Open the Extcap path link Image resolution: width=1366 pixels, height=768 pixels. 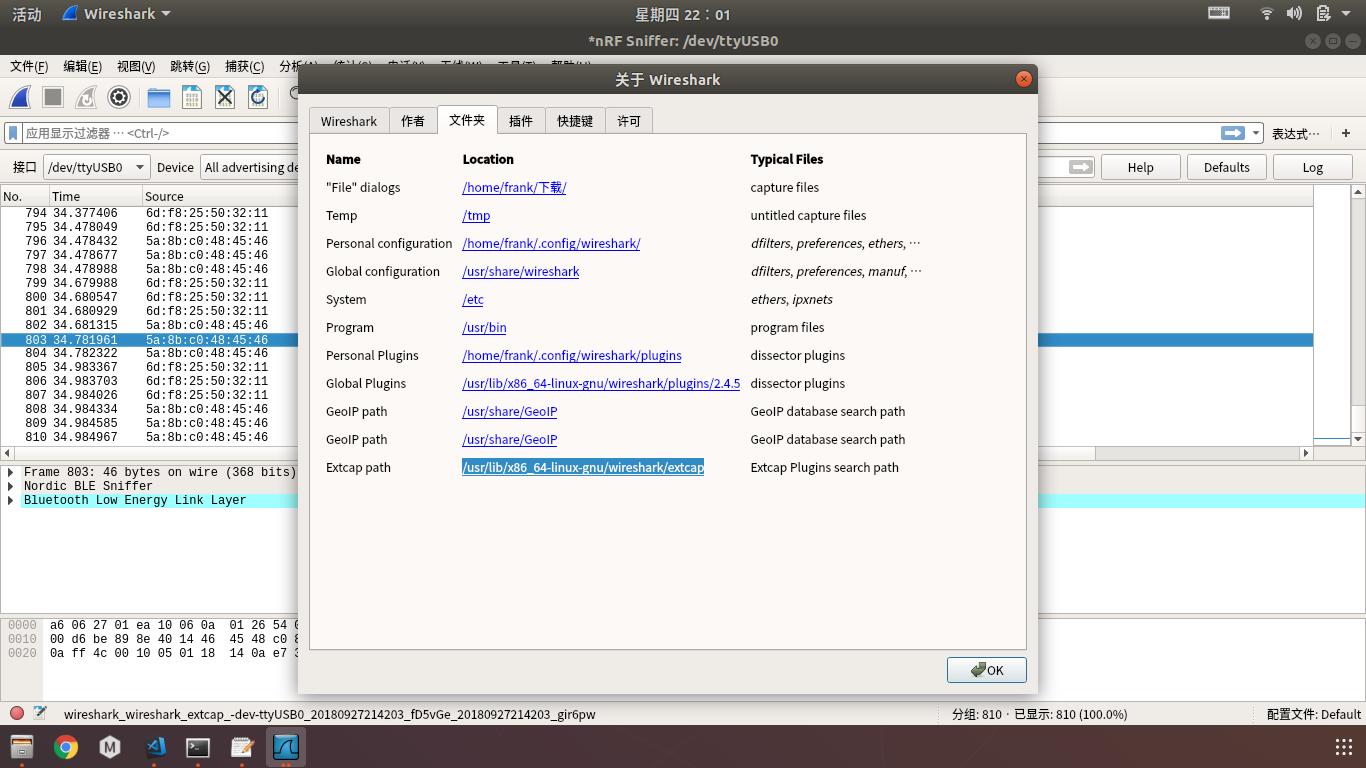(x=583, y=467)
